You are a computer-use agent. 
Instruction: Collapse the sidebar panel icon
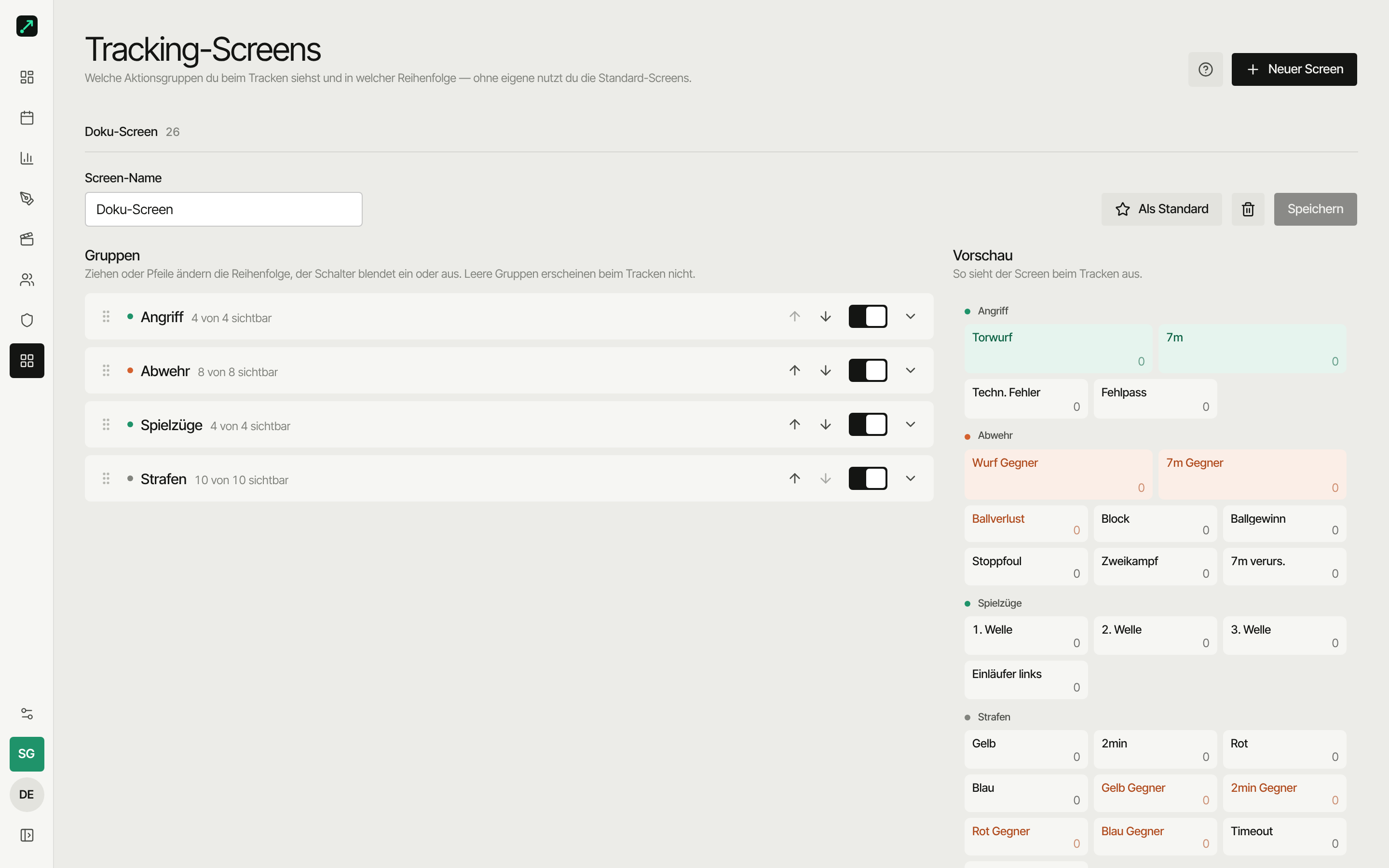27,835
